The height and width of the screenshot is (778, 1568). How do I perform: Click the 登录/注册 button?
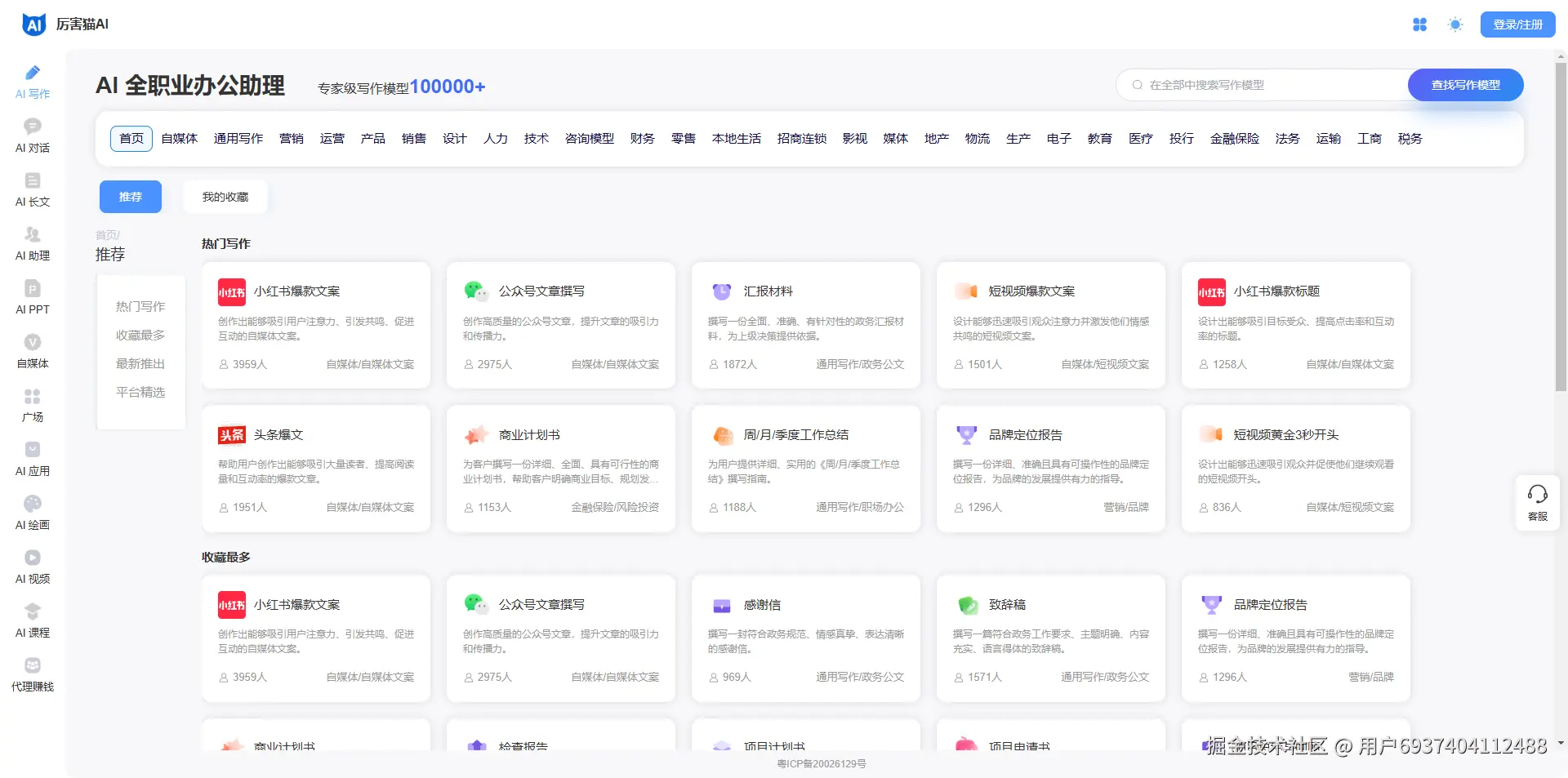tap(1518, 24)
